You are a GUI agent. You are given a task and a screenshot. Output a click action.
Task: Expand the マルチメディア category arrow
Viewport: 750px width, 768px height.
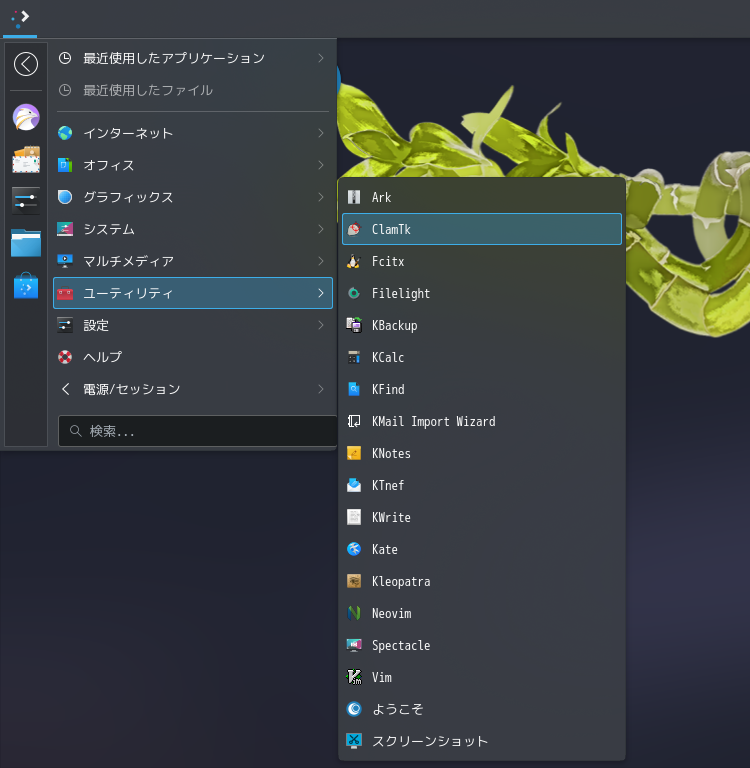point(321,261)
